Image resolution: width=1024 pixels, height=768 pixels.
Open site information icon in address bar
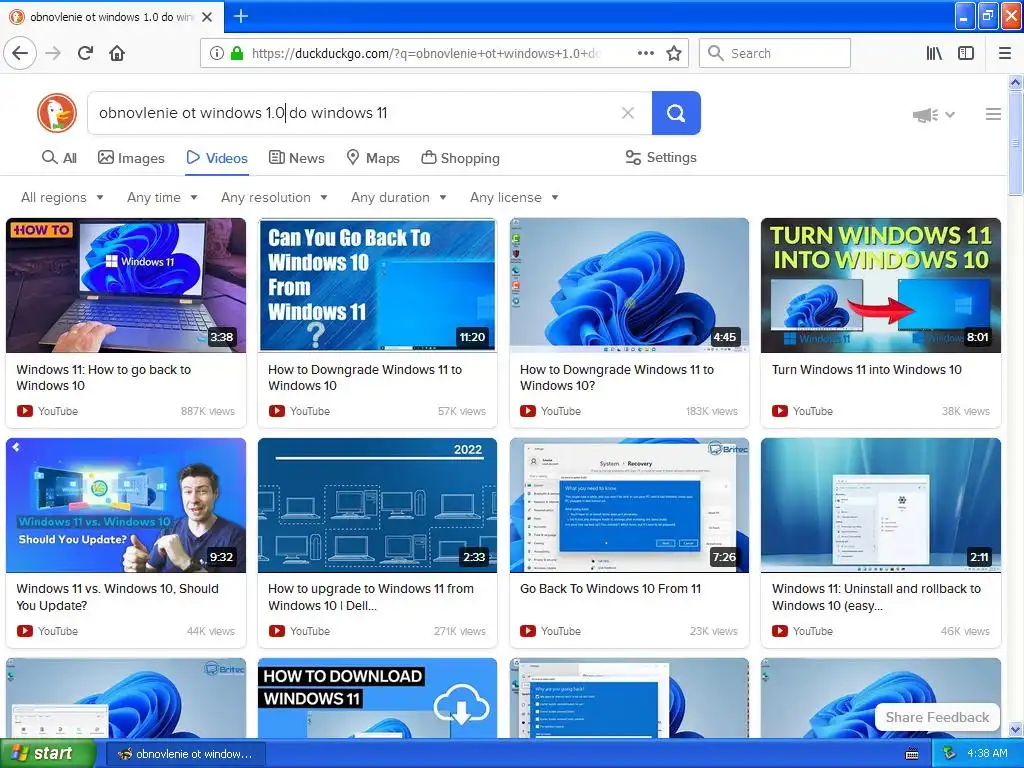coord(217,53)
